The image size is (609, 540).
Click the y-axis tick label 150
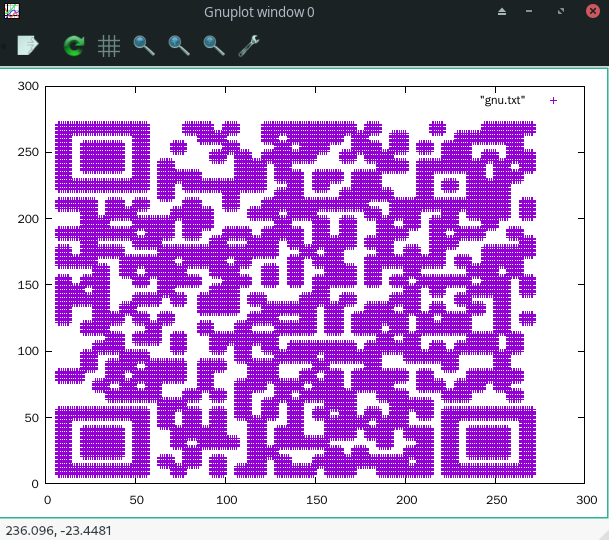[x=28, y=285]
